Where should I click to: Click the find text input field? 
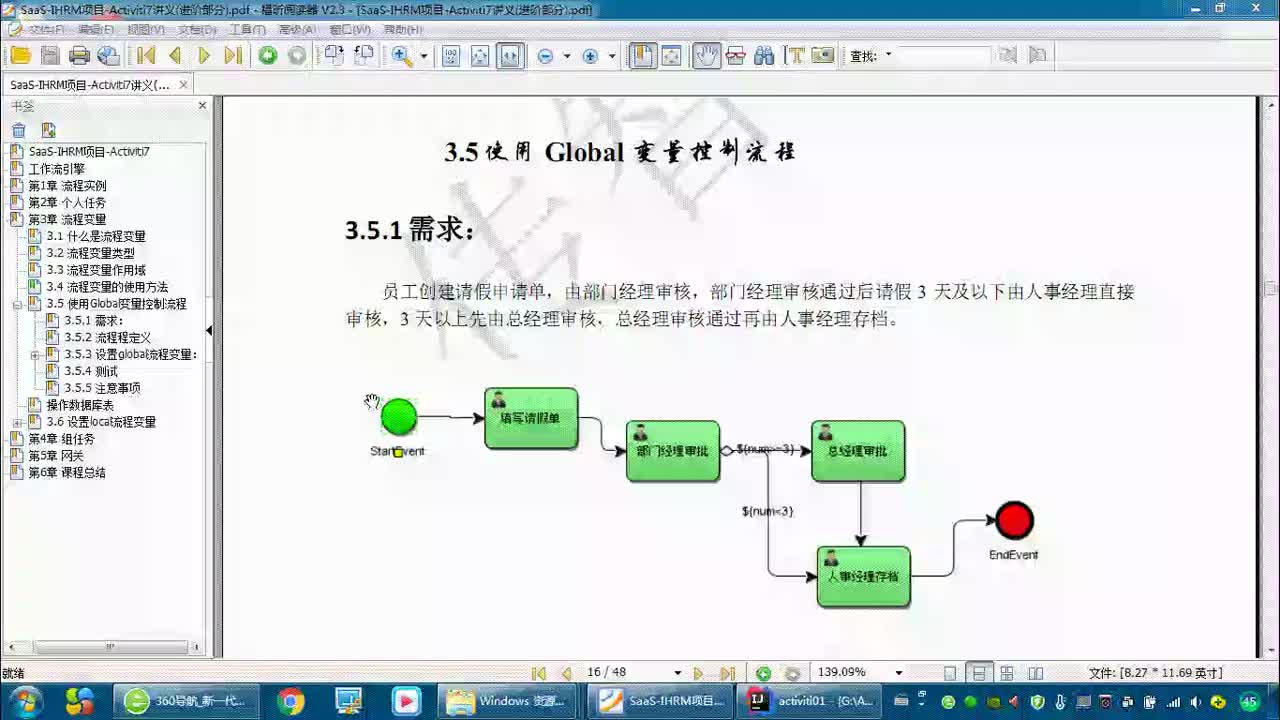[x=943, y=56]
